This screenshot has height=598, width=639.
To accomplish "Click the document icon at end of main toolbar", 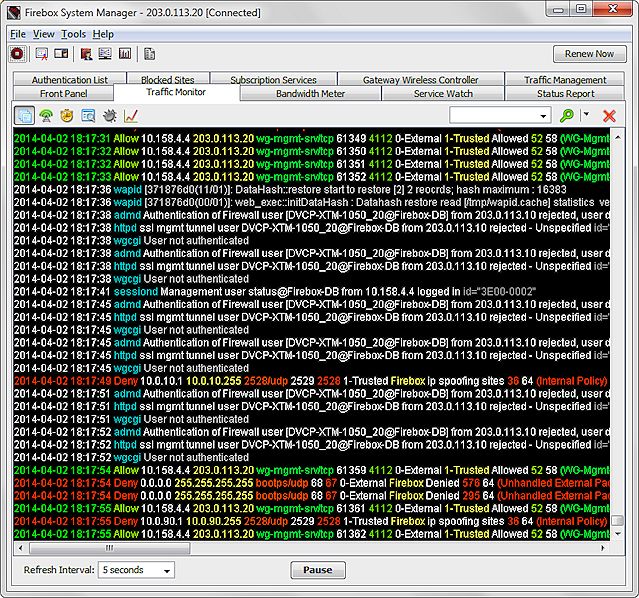I will tap(149, 54).
